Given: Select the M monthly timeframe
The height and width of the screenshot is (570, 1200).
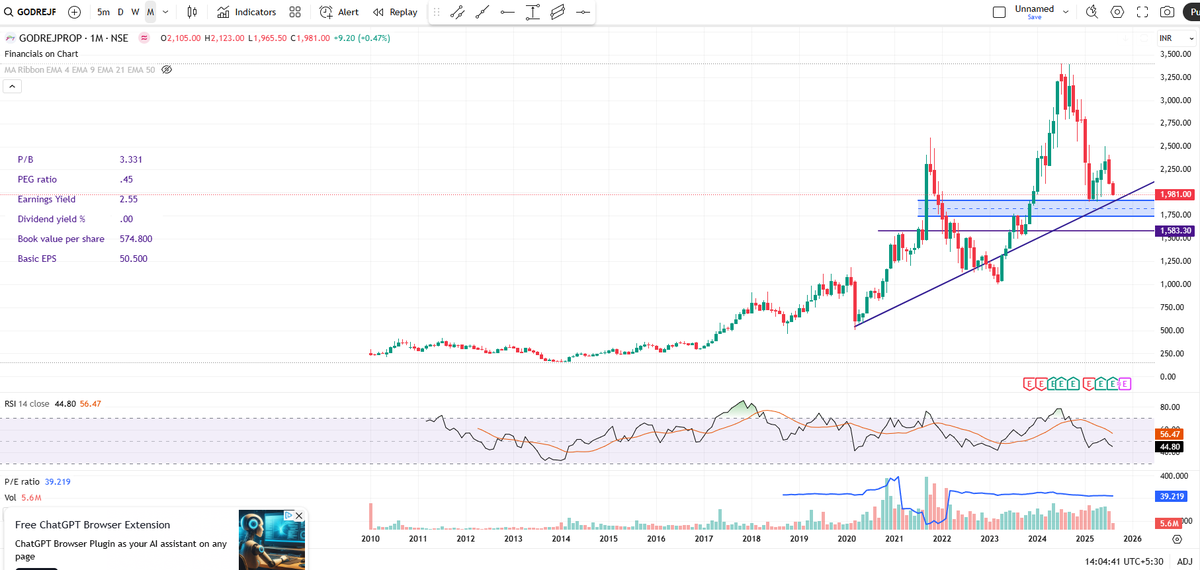Looking at the screenshot, I should tap(150, 12).
